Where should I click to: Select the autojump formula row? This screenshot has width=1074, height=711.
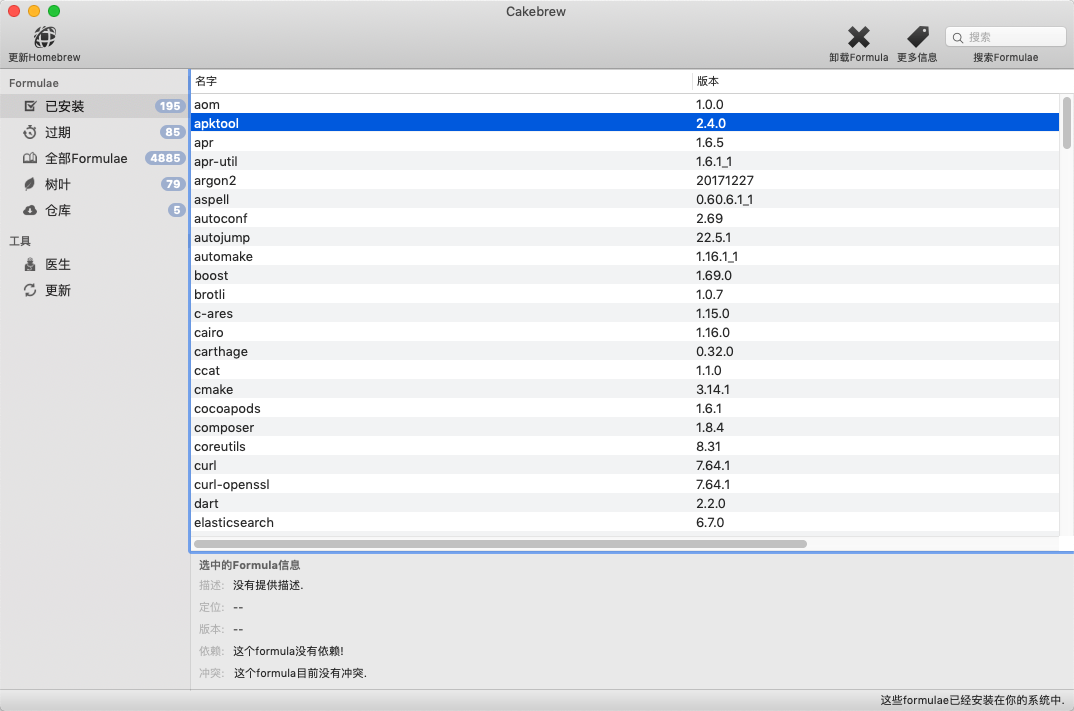pyautogui.click(x=625, y=238)
